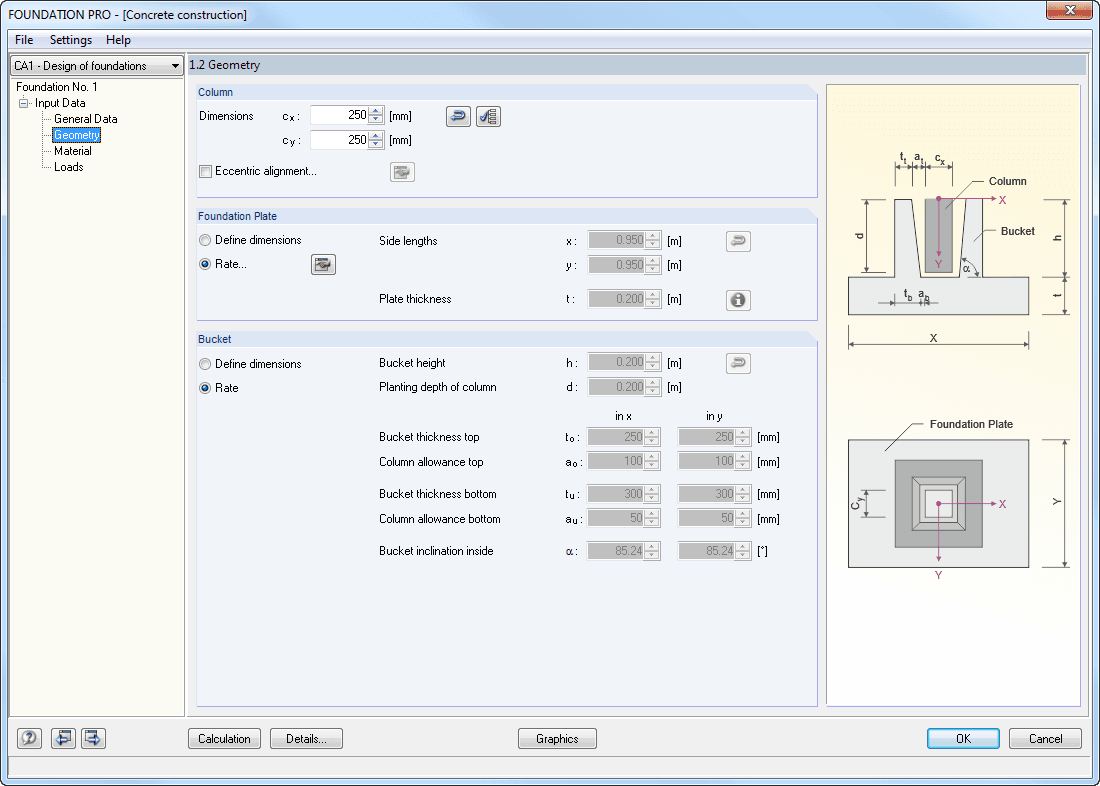Increase the bucket height h spinner
This screenshot has height=786, width=1100.
(653, 358)
